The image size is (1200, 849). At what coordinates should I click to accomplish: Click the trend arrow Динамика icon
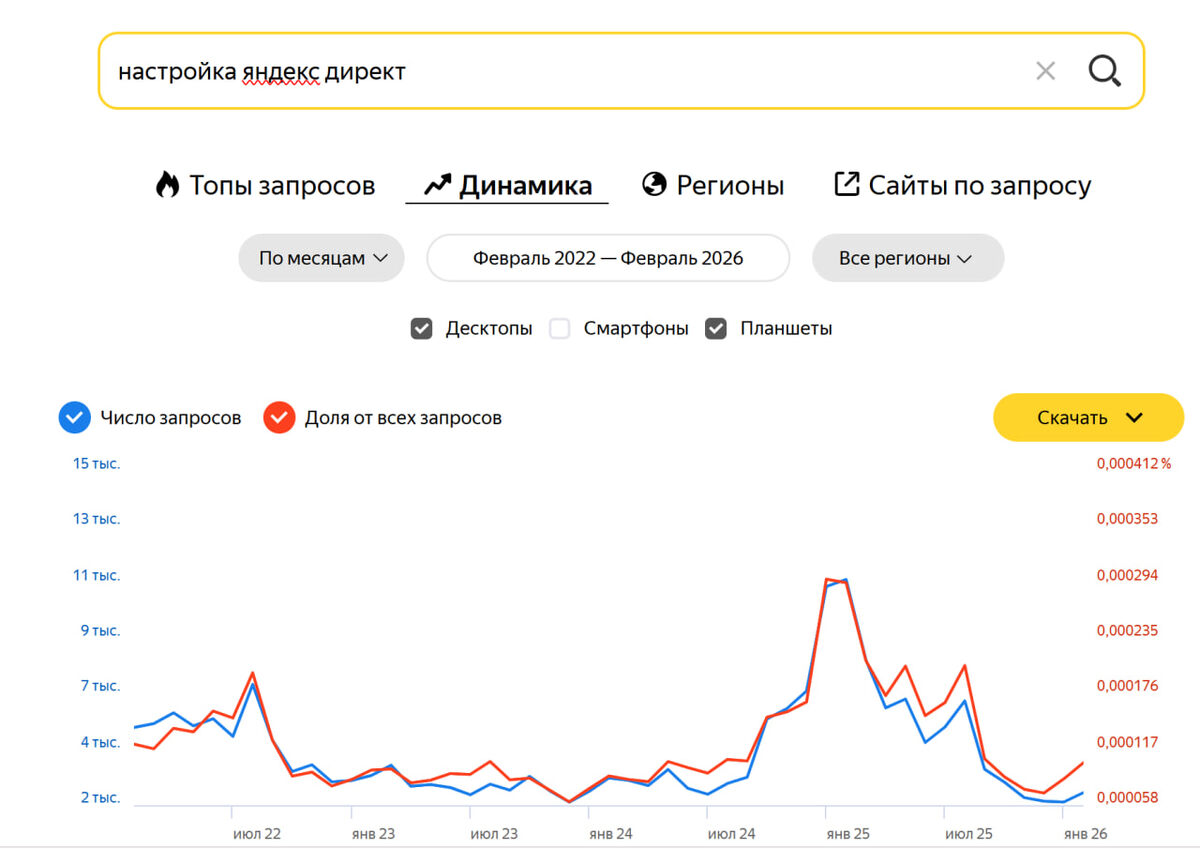point(437,185)
